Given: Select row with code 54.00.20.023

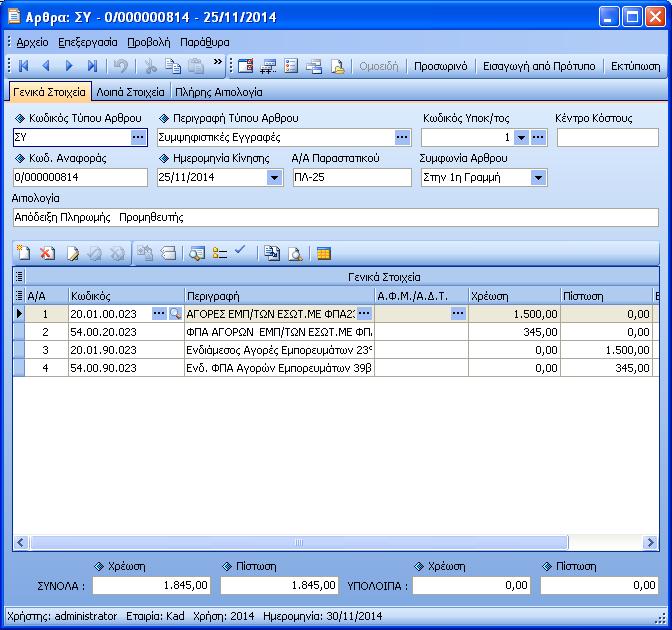Looking at the screenshot, I should pos(334,332).
